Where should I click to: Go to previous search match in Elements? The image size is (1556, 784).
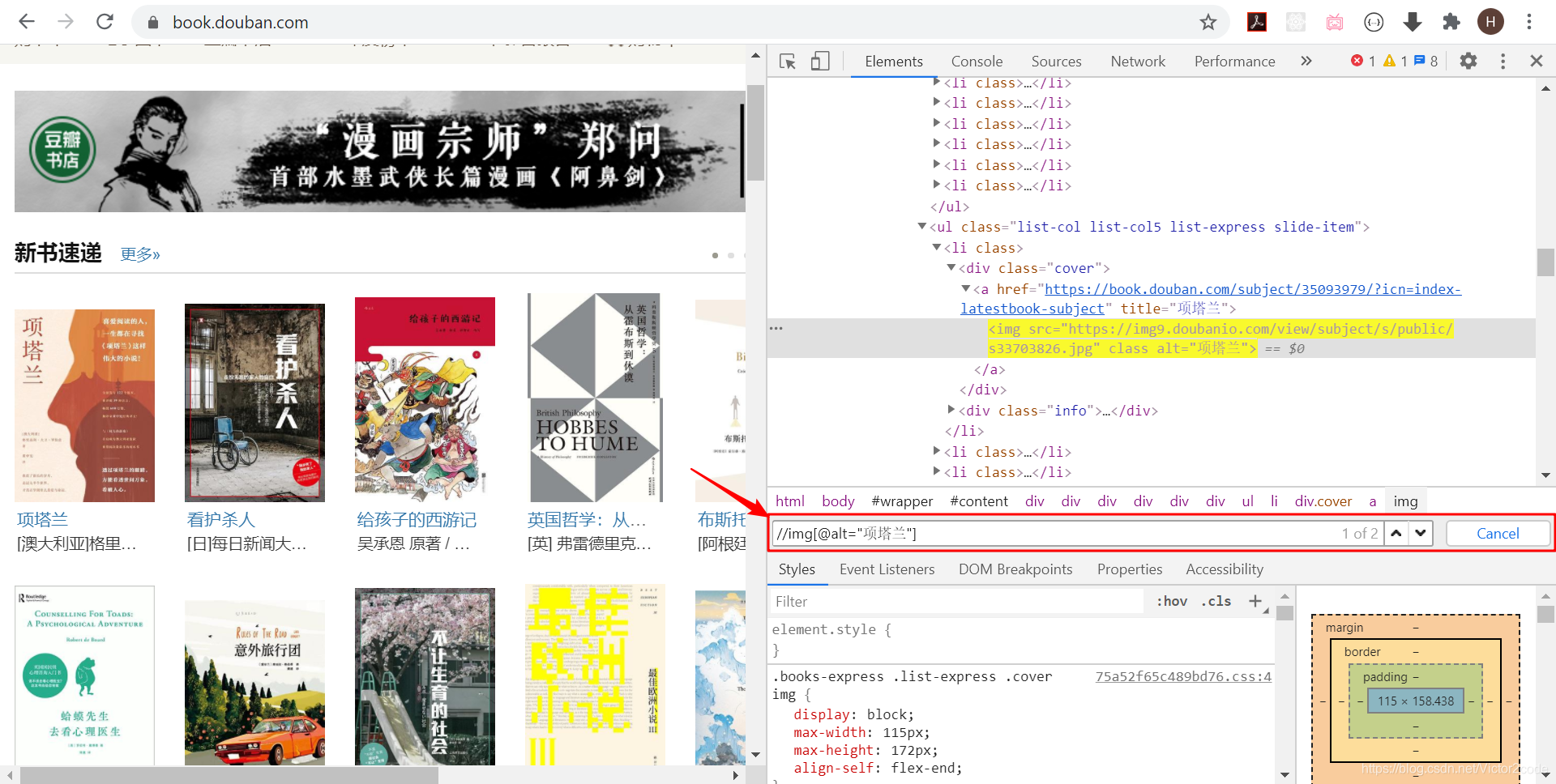1396,533
